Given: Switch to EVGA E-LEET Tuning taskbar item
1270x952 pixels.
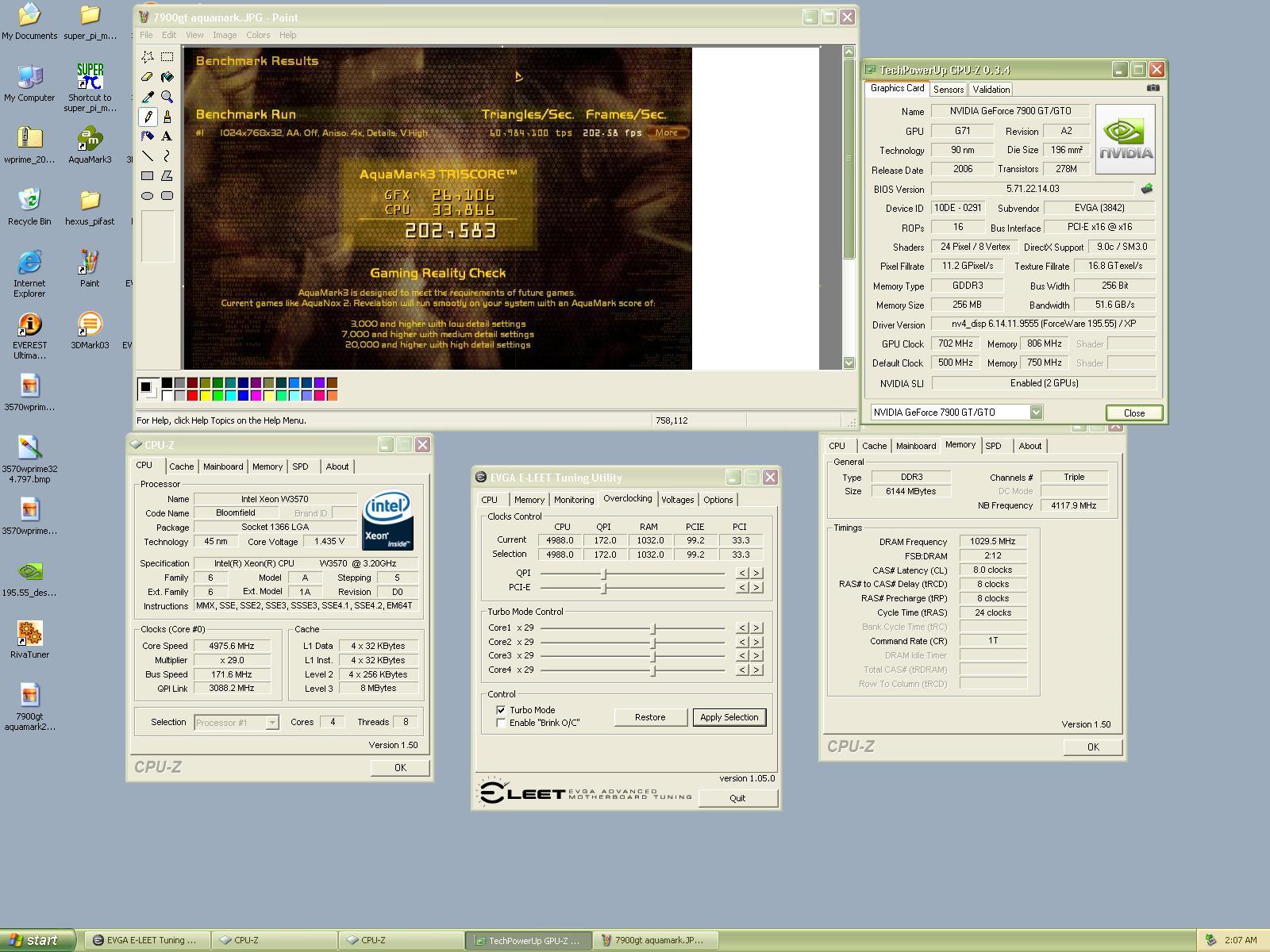Looking at the screenshot, I should tap(148, 940).
